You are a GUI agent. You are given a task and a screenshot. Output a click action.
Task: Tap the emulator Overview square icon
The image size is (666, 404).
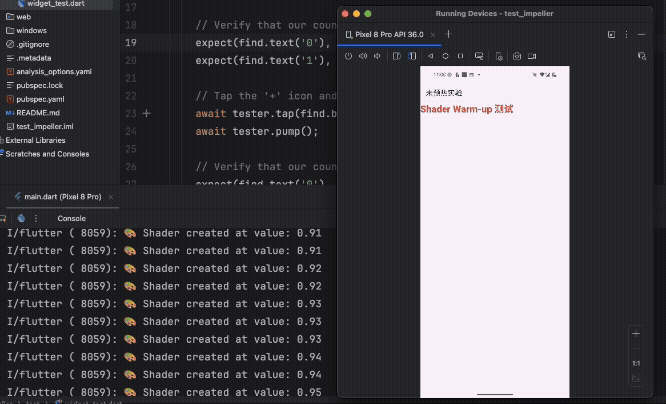460,56
